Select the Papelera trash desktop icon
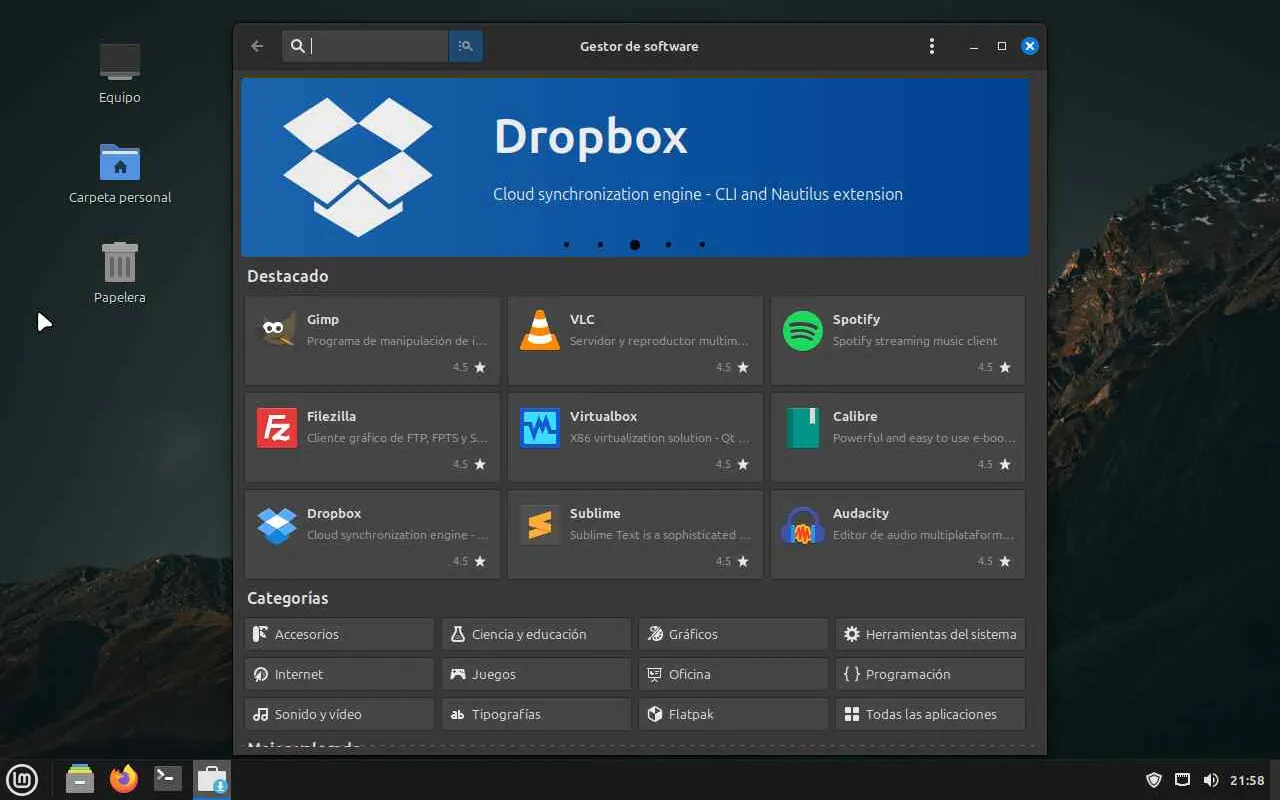 click(120, 273)
